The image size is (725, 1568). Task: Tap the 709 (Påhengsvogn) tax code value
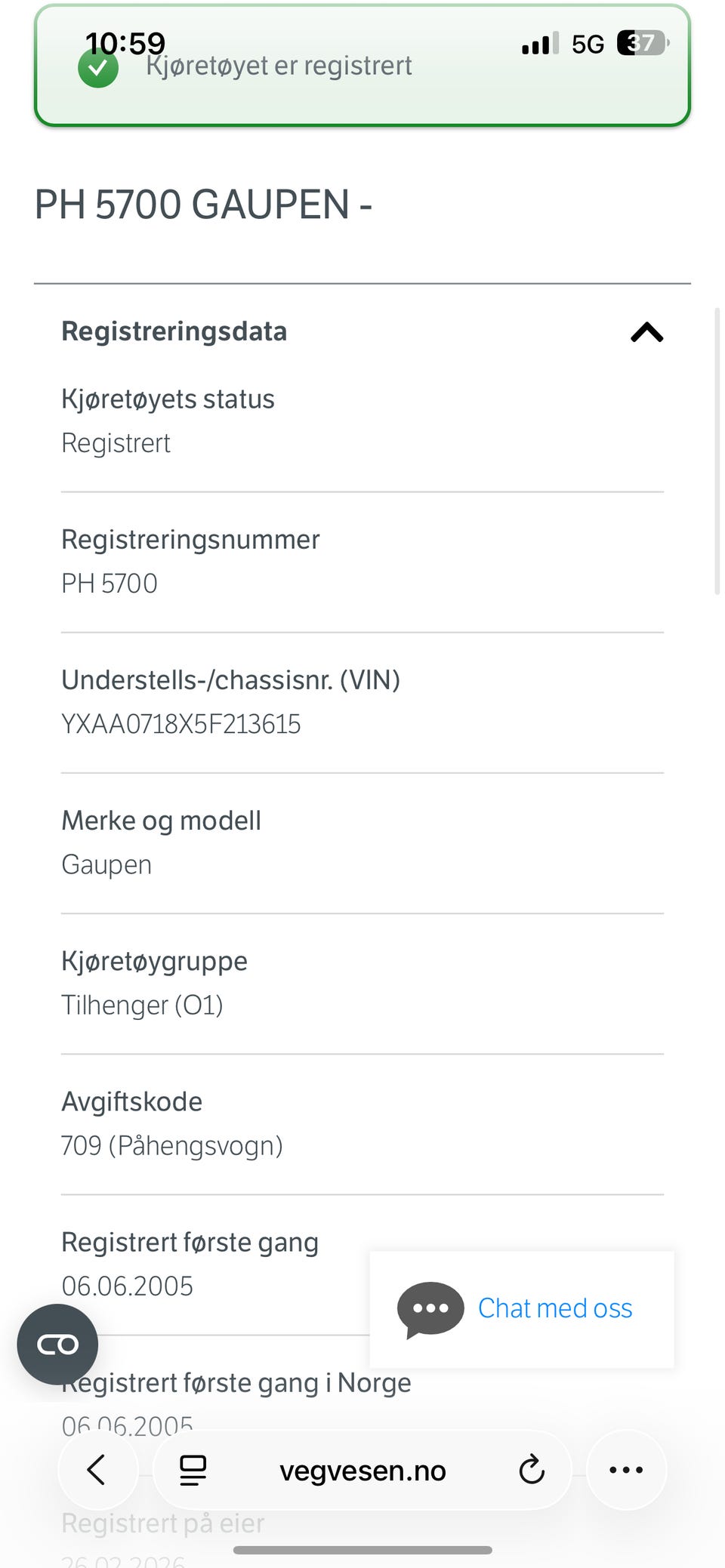coord(172,1146)
